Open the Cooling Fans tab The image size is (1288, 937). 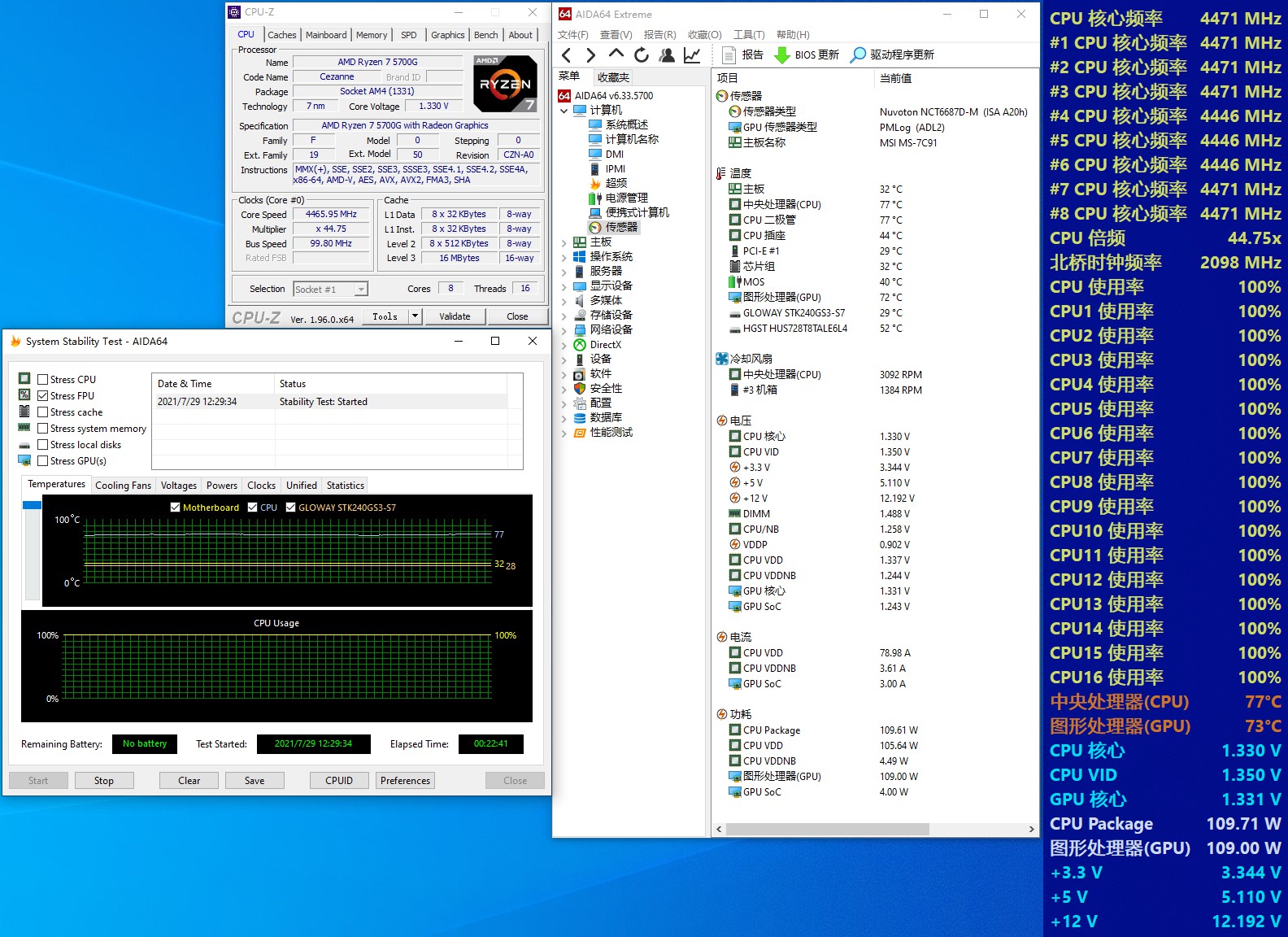(123, 486)
